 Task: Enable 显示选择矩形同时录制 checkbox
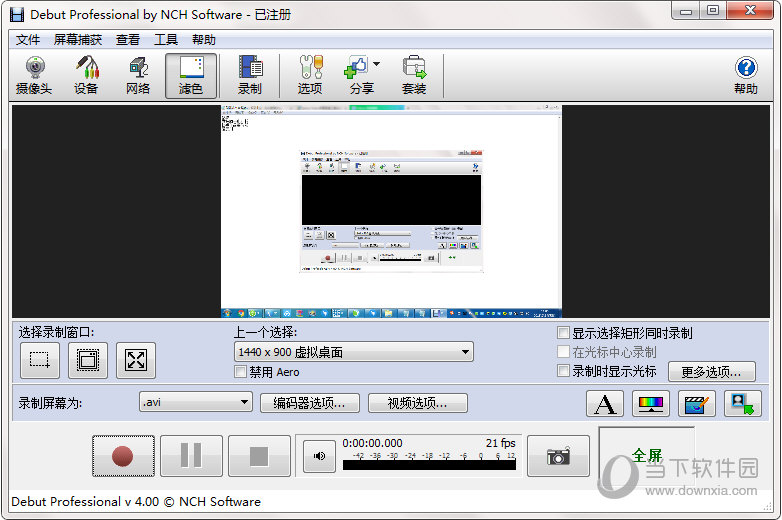[x=563, y=333]
